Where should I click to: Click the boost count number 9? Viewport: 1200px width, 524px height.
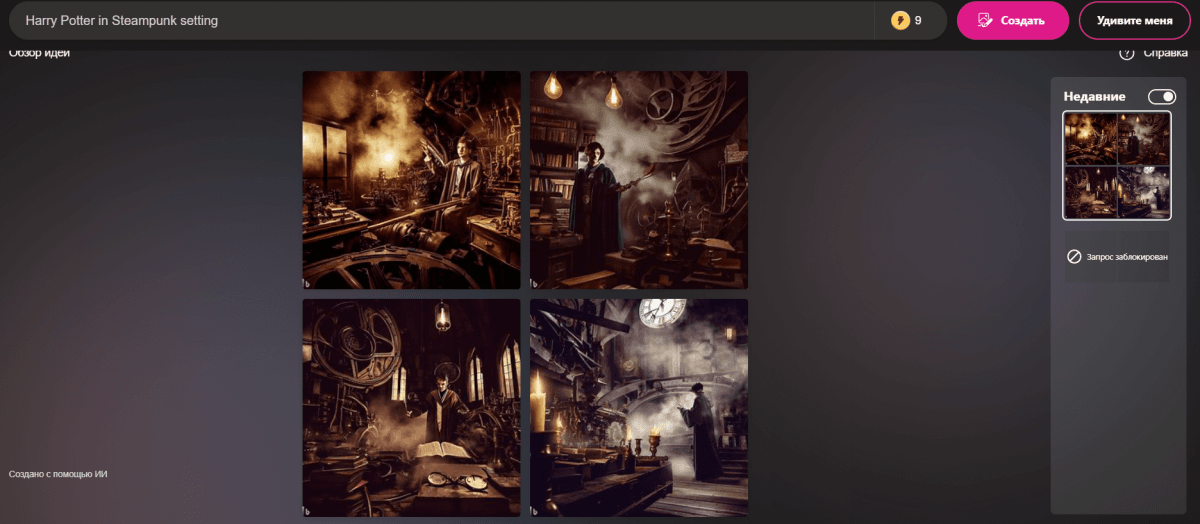point(918,20)
